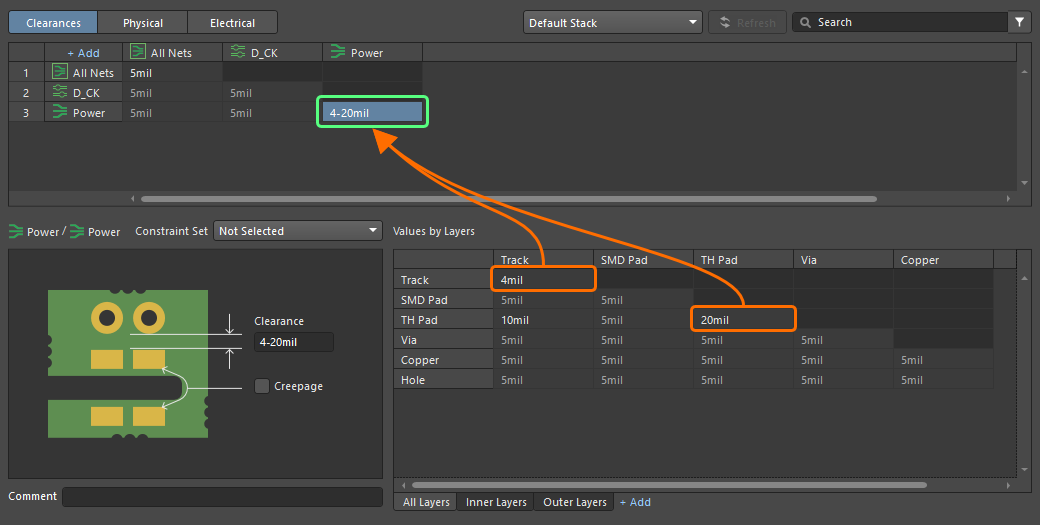Viewport: 1040px width, 525px height.
Task: Click the D_CK net class icon in row 2
Action: point(60,93)
